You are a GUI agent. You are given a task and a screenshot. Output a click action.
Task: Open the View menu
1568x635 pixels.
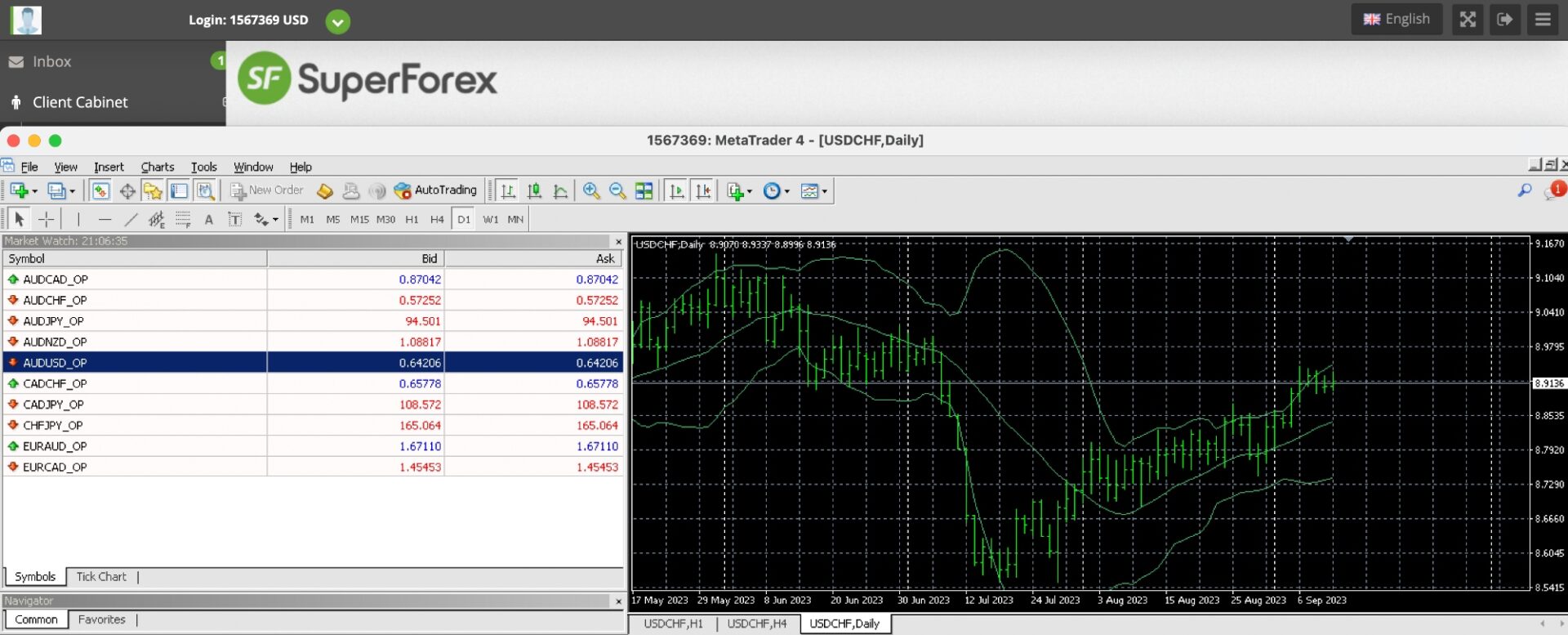coord(66,167)
